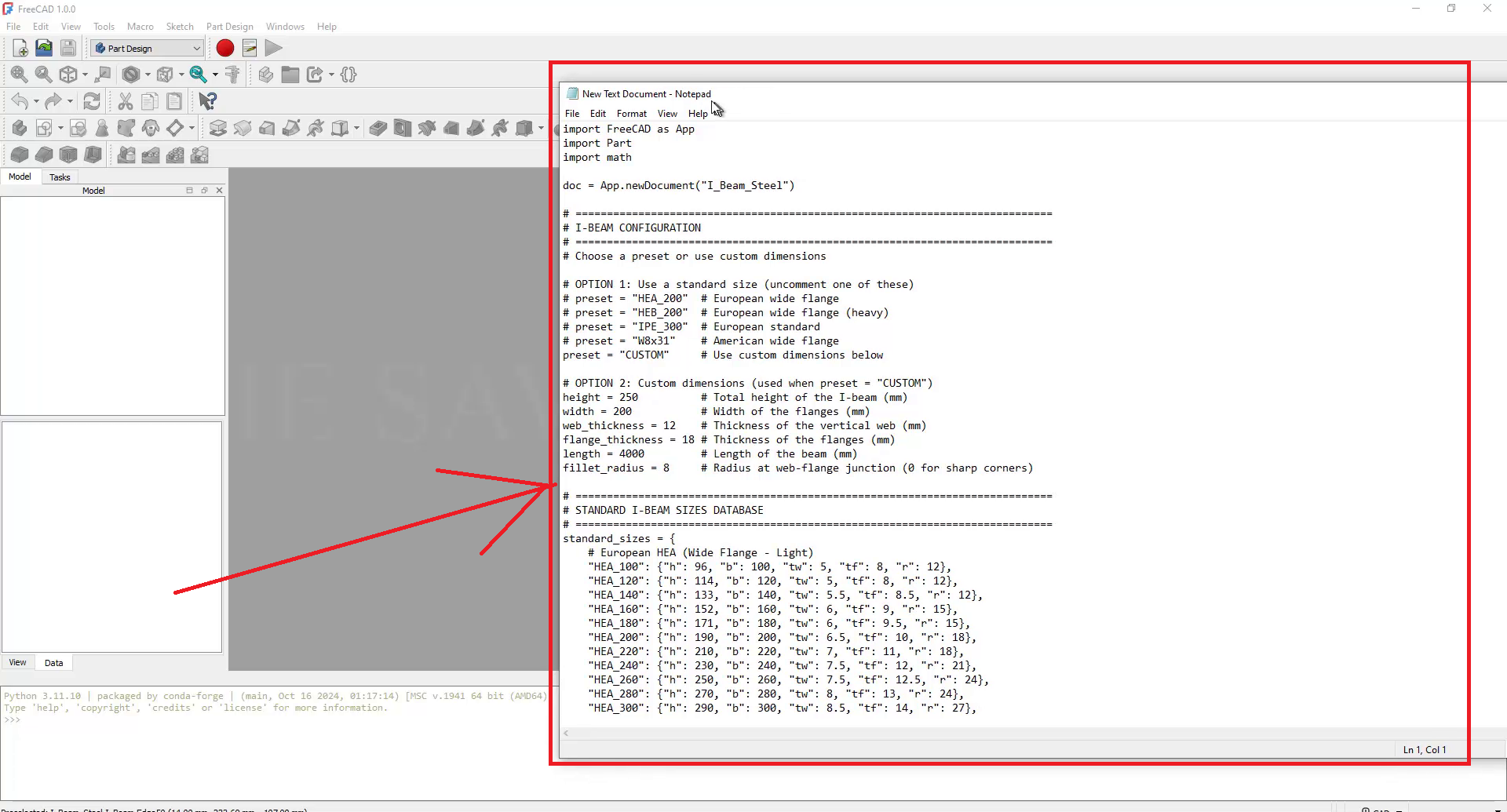Click the Create new document icon

coord(20,48)
